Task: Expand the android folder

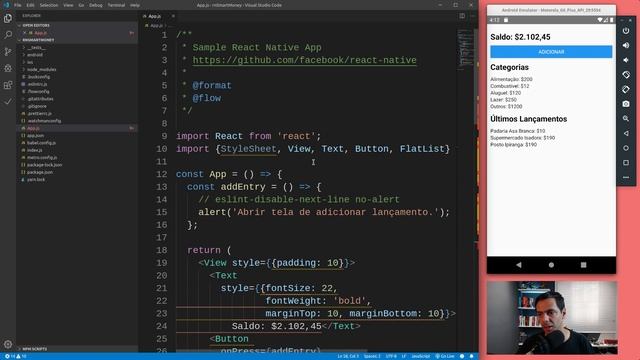Action: point(35,55)
